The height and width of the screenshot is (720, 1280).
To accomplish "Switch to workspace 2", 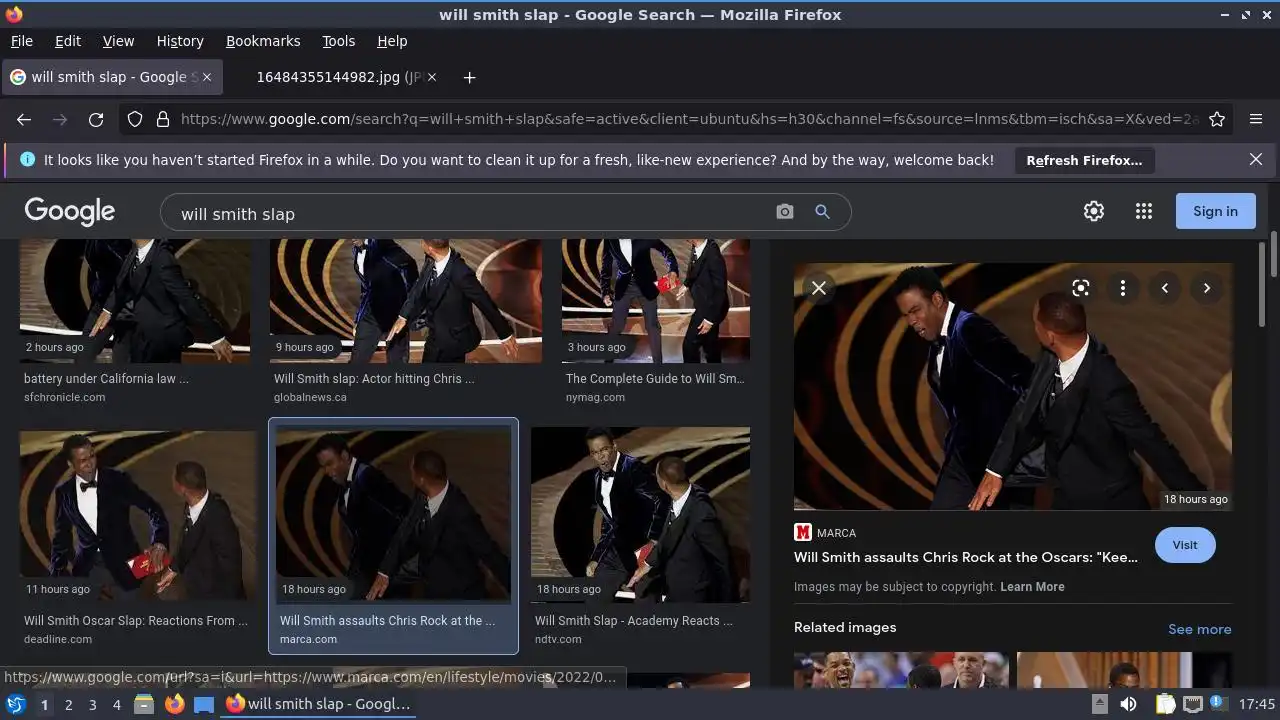I will pyautogui.click(x=68, y=704).
